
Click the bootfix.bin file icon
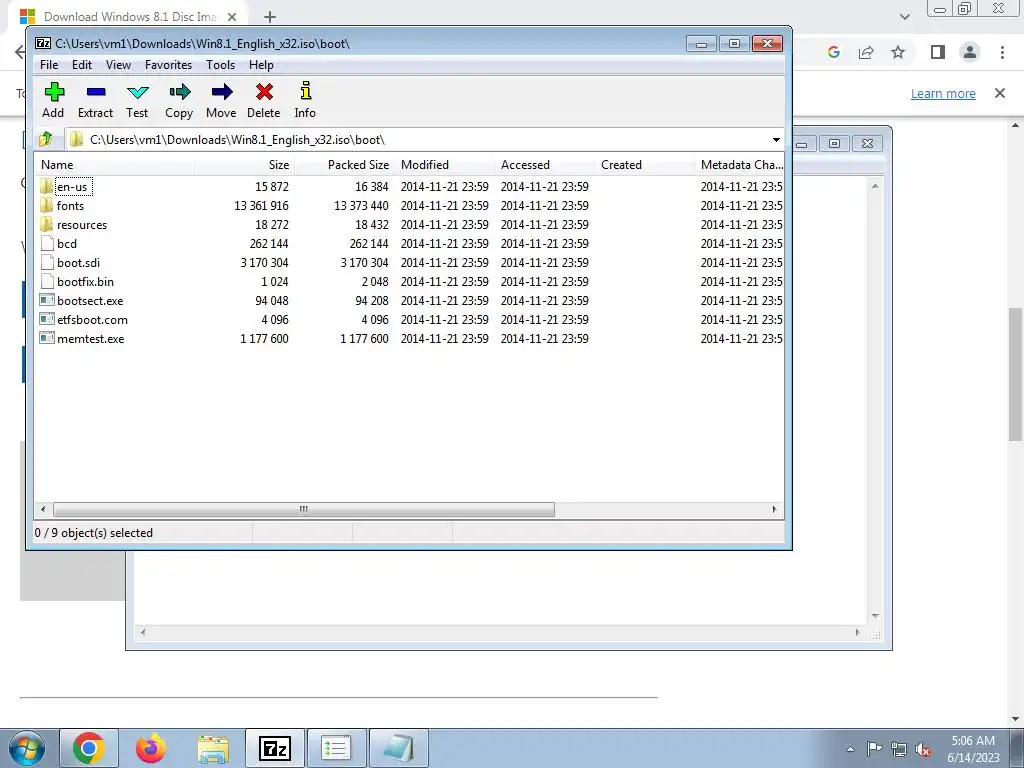(46, 281)
